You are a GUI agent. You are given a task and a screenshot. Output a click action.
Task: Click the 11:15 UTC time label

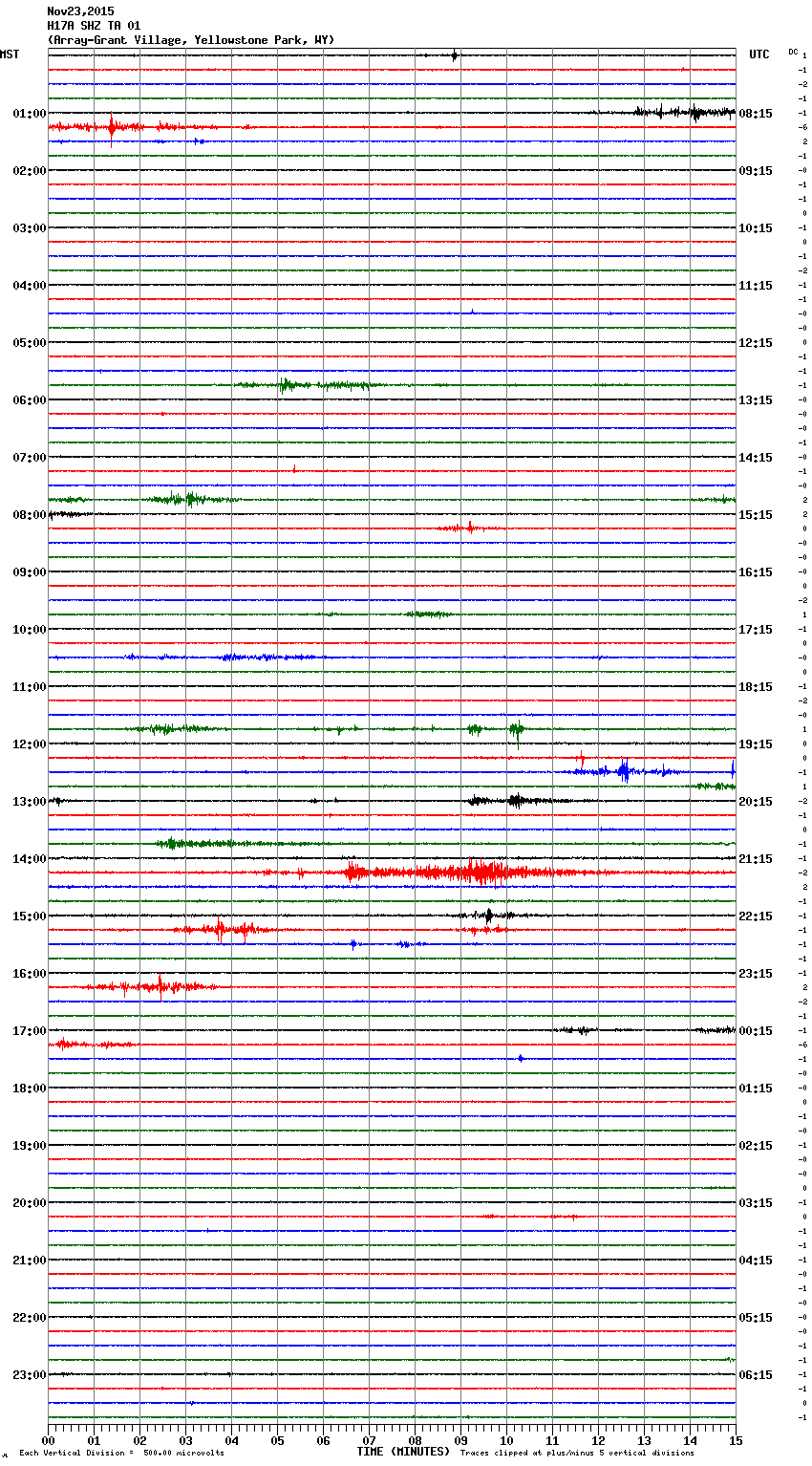point(756,286)
